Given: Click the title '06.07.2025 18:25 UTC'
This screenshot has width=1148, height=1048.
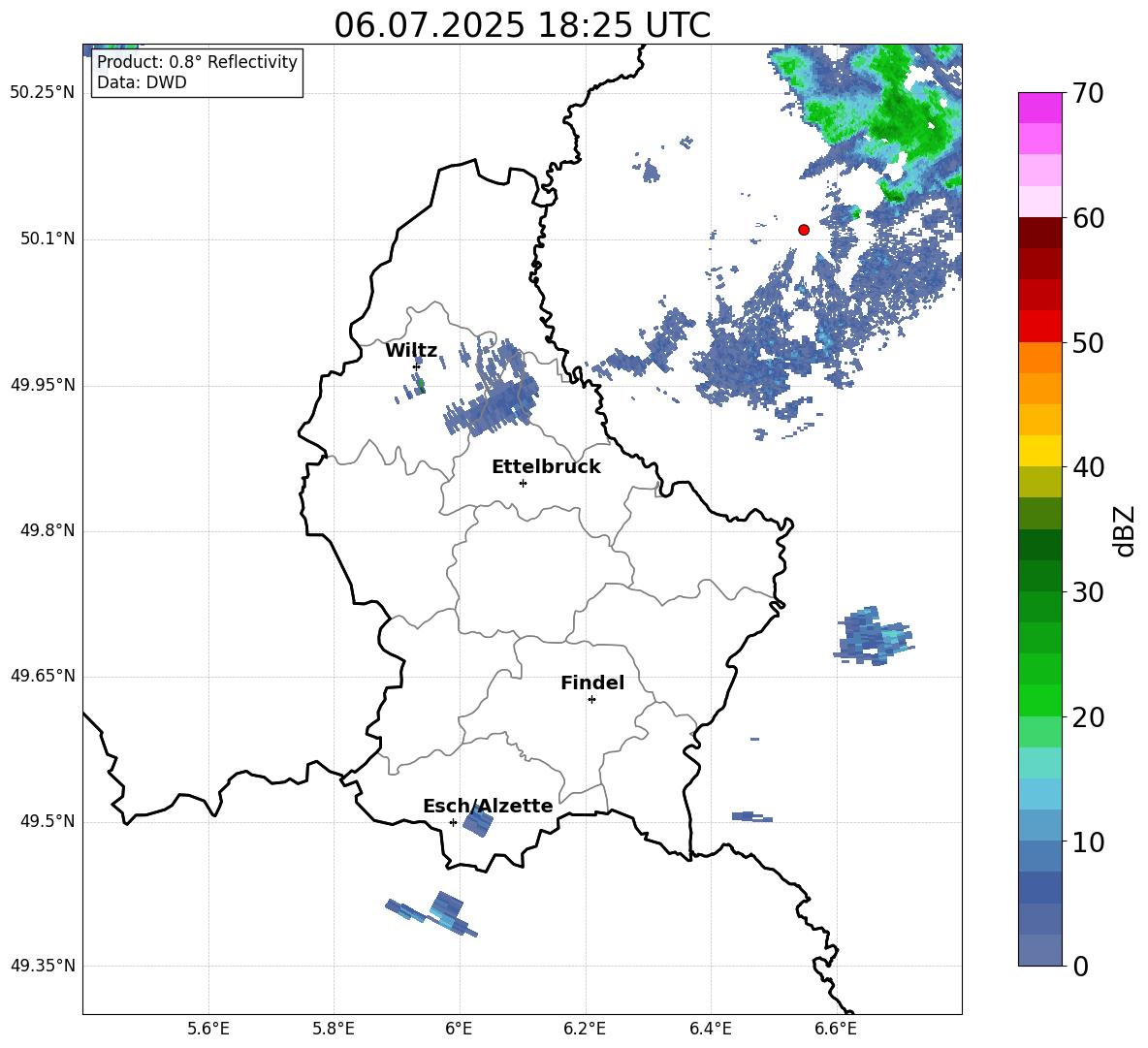Looking at the screenshot, I should coord(522,25).
